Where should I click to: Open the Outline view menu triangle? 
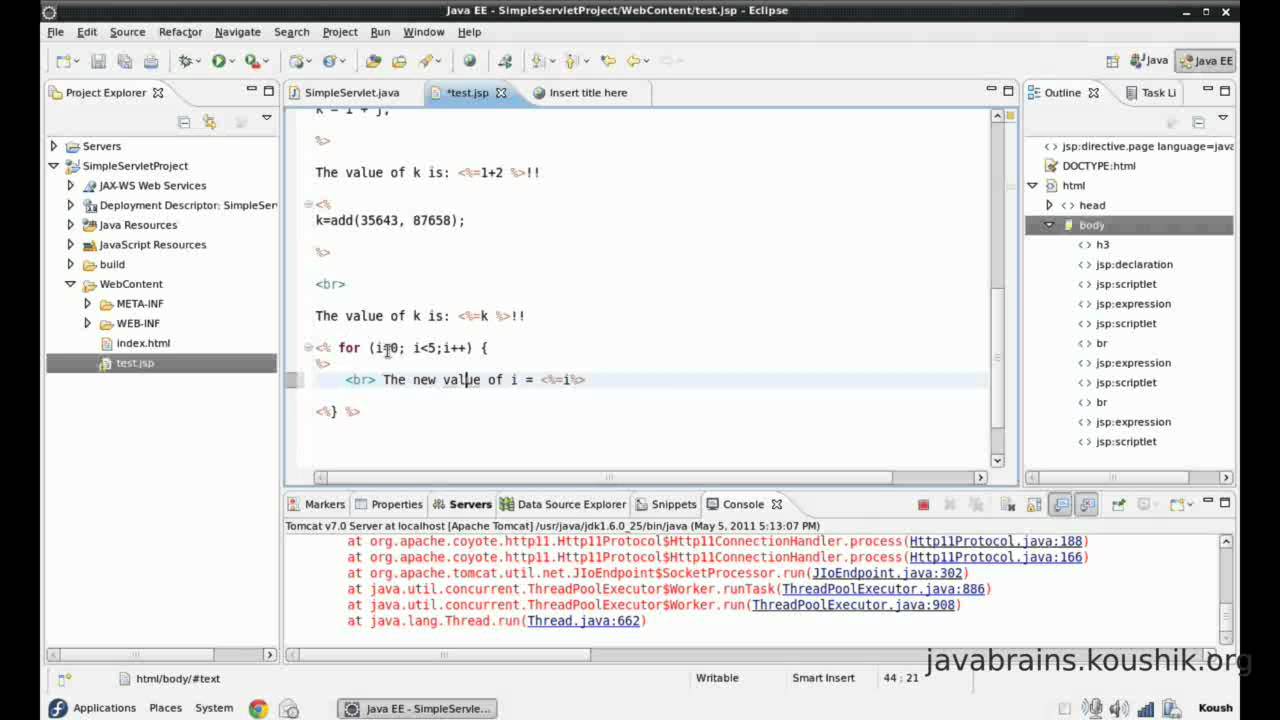1223,119
